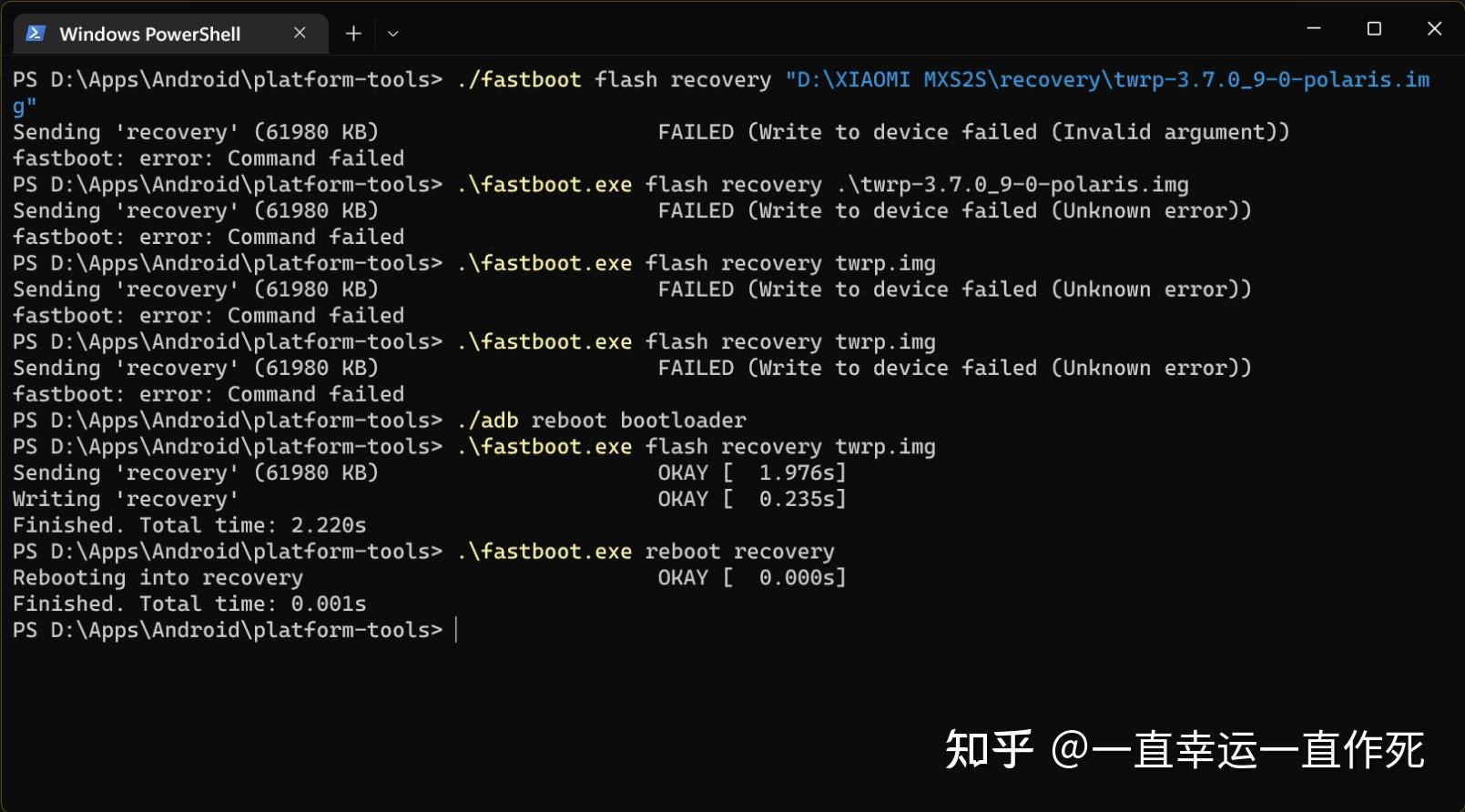The width and height of the screenshot is (1465, 812).
Task: Click the './adb reboot bootloader' command line
Action: [x=601, y=420]
